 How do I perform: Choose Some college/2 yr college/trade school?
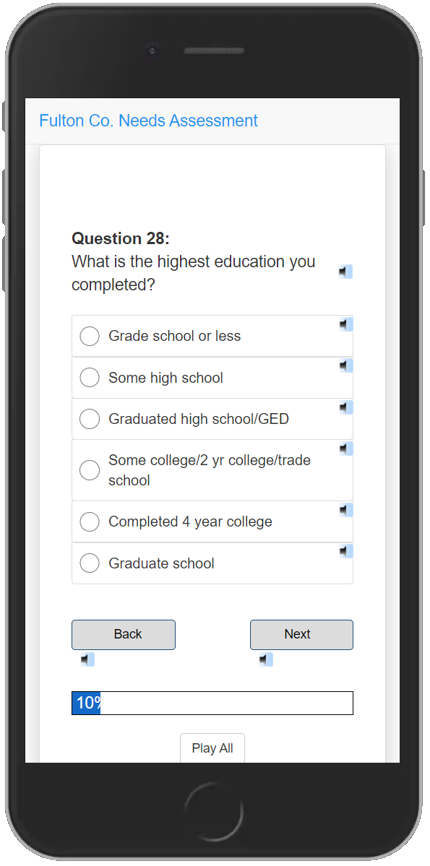(x=89, y=471)
